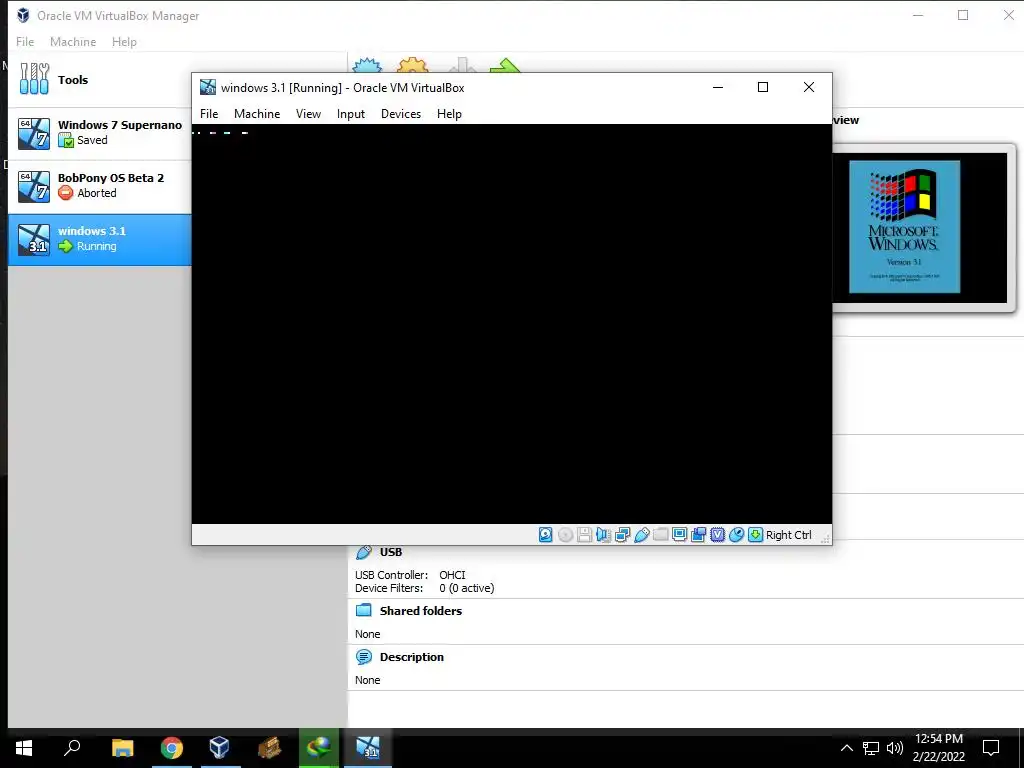
Task: Click the windows 3.1 VM taskbar icon
Action: (x=368, y=748)
